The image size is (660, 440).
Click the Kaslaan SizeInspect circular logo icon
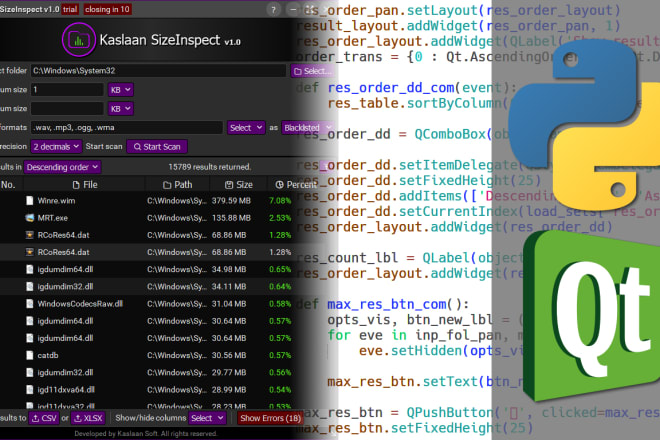click(79, 40)
